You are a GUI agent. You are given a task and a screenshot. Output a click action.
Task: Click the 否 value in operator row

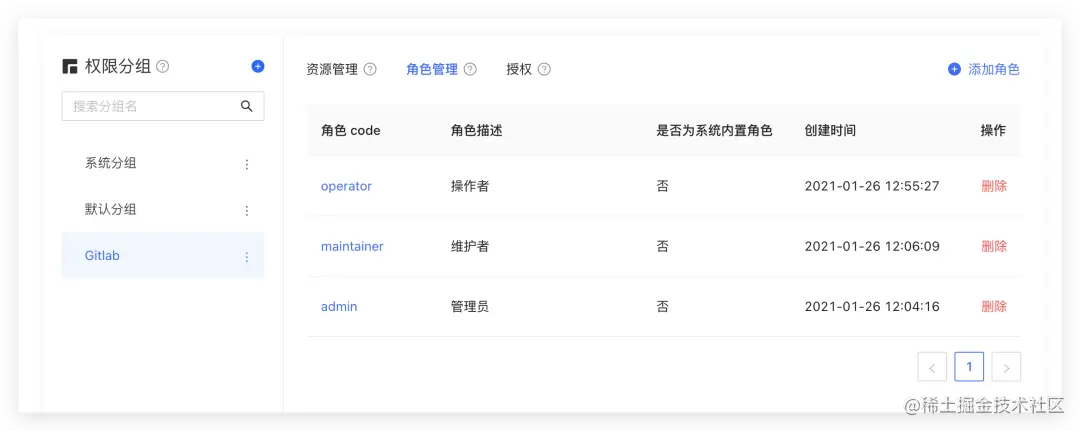[663, 186]
